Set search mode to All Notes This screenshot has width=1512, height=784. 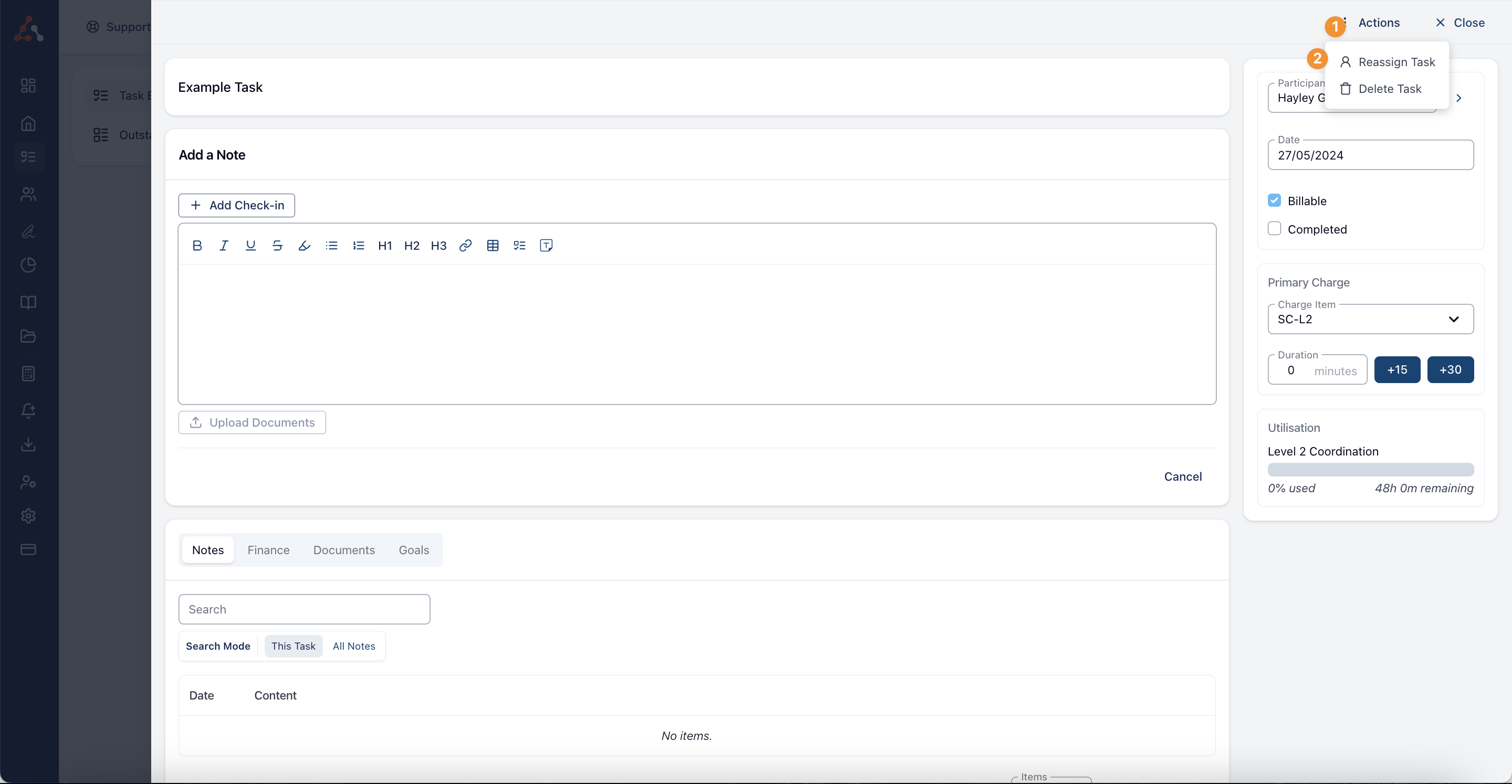tap(354, 646)
